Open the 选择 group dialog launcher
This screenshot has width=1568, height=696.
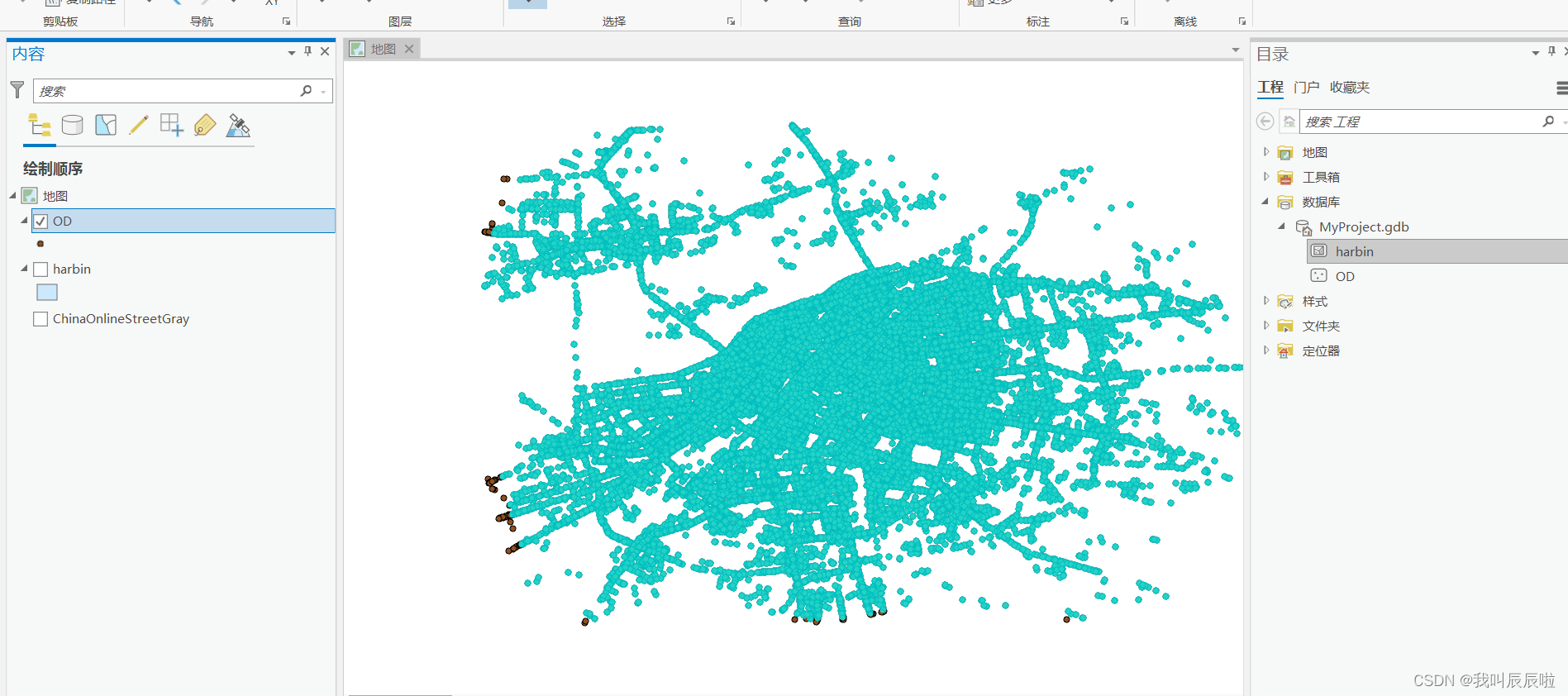[x=731, y=21]
